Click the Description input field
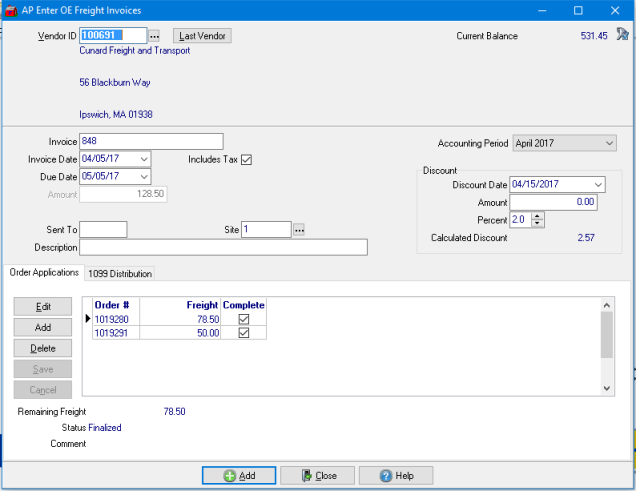Screen dimensions: 636x491 pyautogui.click(x=223, y=247)
